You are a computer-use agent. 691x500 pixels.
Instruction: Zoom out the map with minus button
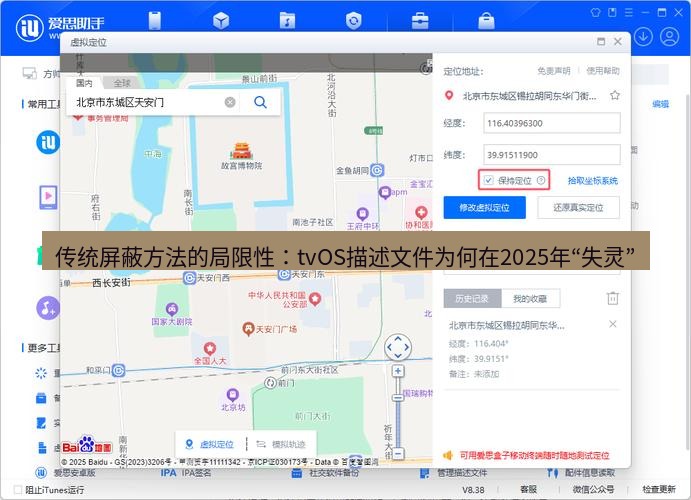[398, 453]
